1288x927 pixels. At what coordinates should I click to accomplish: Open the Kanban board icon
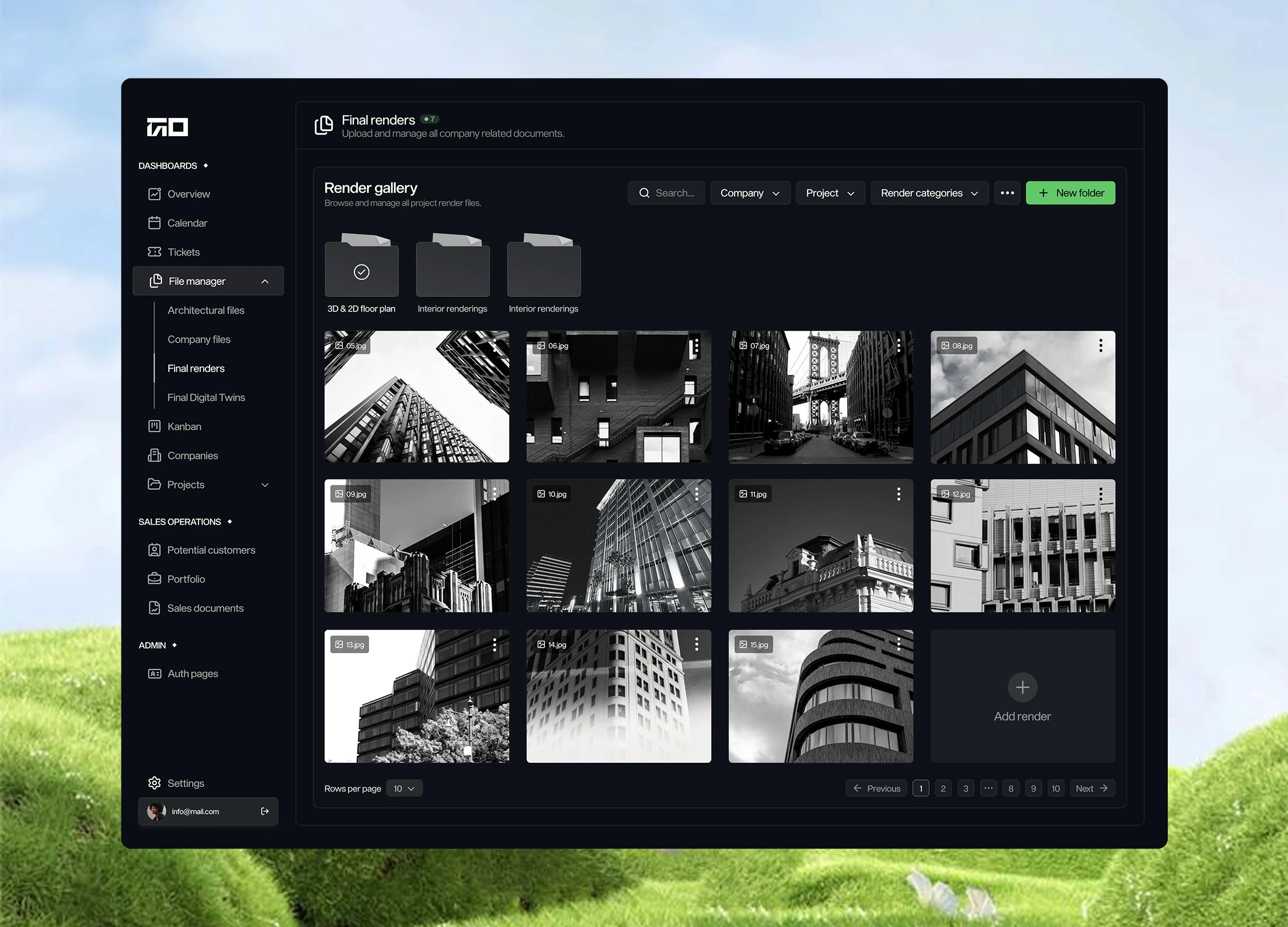[155, 426]
